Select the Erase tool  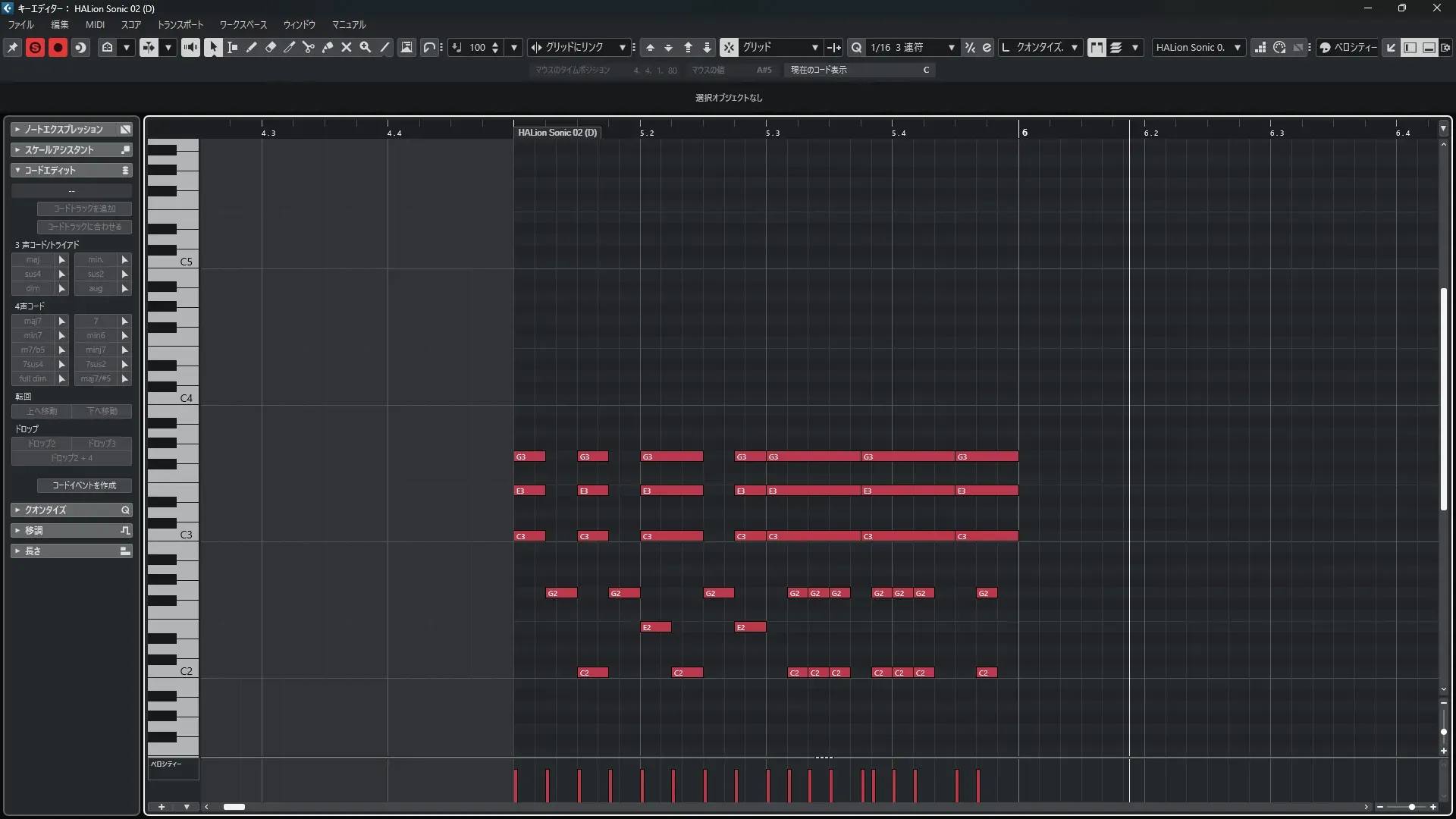point(271,47)
